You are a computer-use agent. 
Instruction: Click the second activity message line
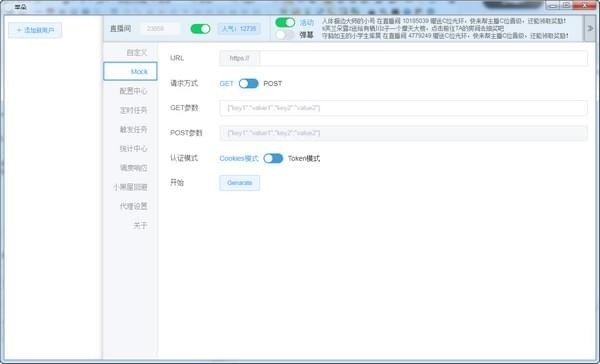[x=413, y=28]
